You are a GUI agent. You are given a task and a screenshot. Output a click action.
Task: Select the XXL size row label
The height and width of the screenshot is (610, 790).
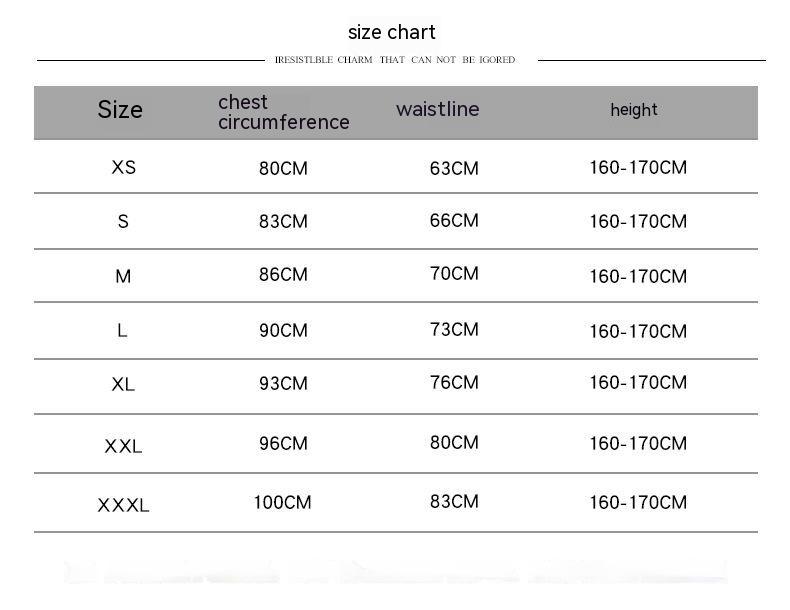pyautogui.click(x=123, y=446)
